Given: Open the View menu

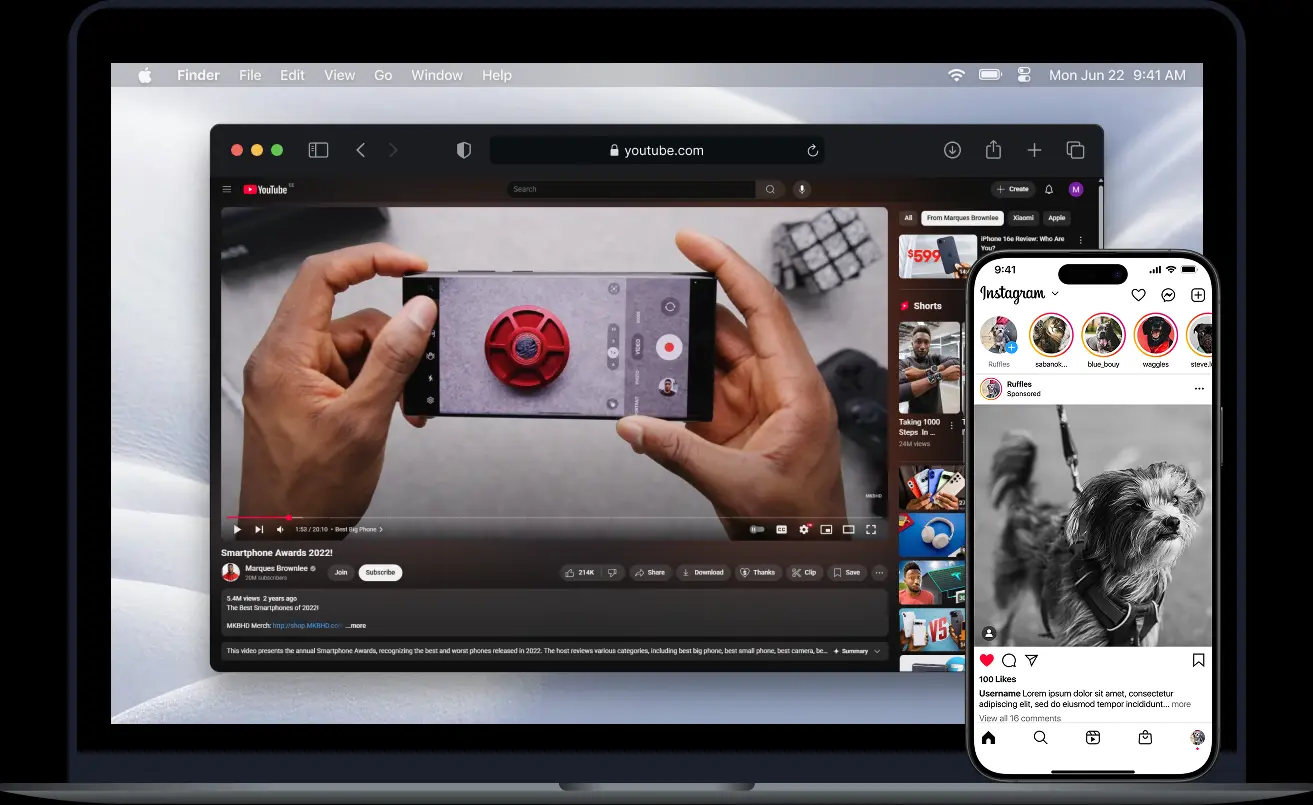Looking at the screenshot, I should (340, 75).
